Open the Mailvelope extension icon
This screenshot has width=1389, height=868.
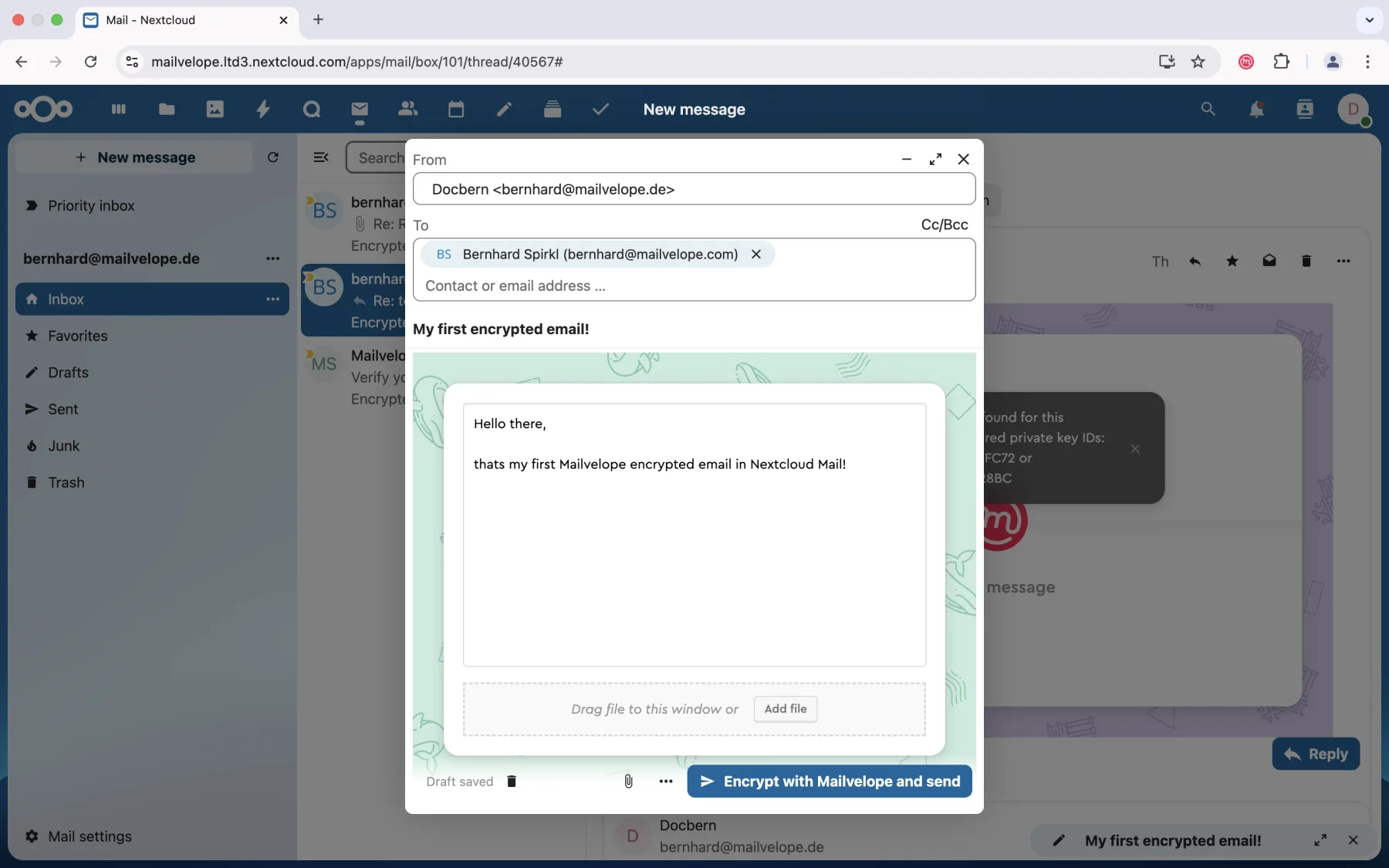tap(1245, 62)
